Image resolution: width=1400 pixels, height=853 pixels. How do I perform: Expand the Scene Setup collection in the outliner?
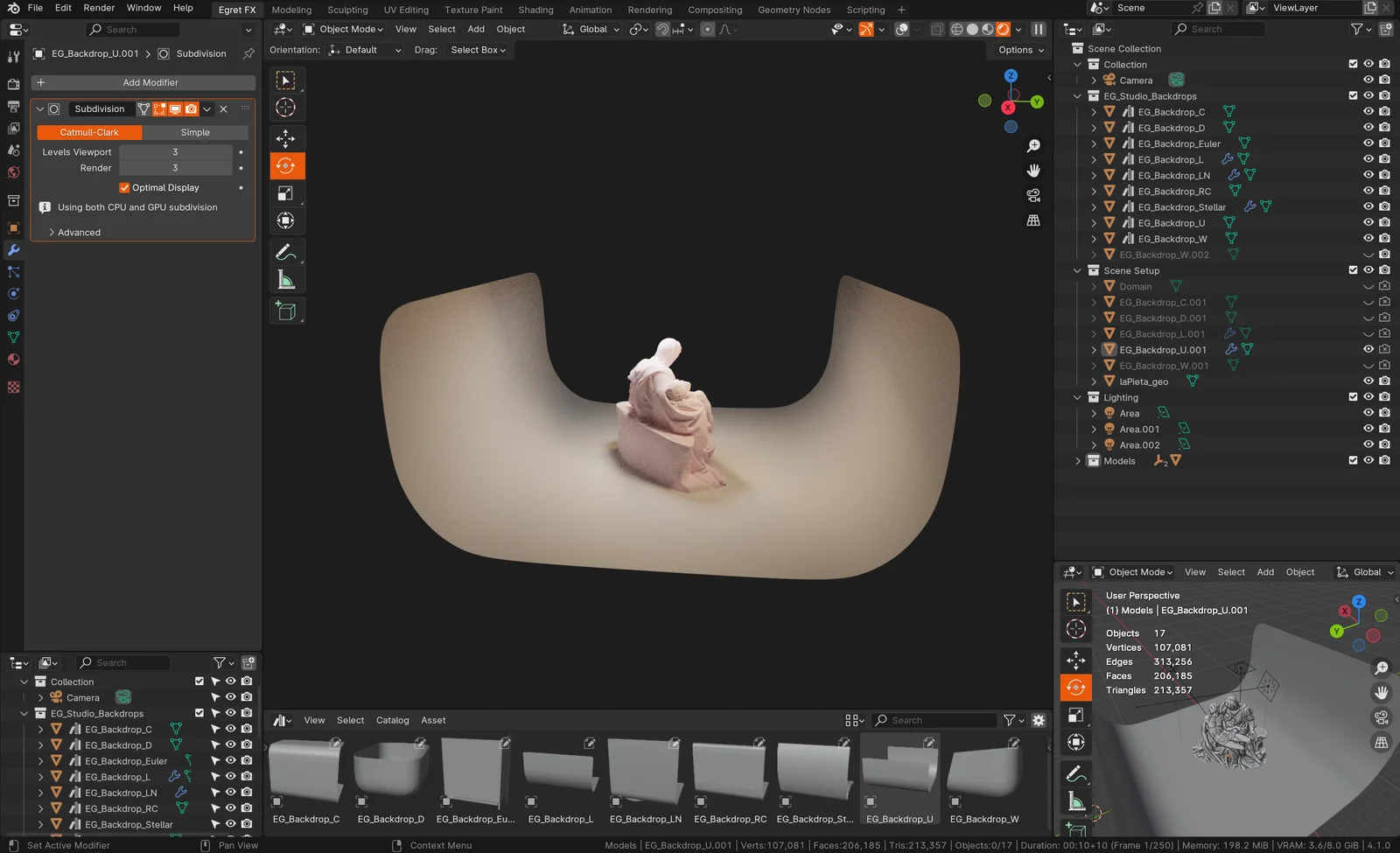pyautogui.click(x=1077, y=270)
